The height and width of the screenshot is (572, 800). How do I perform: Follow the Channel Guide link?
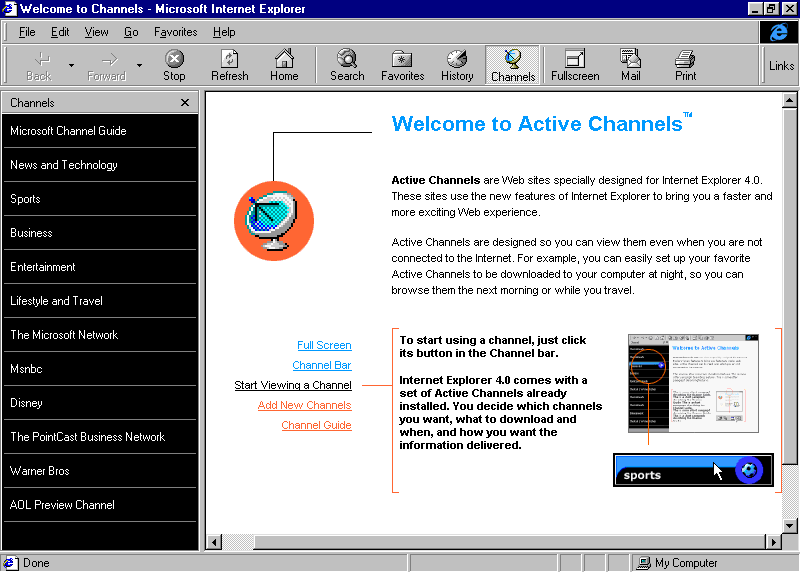pos(316,425)
